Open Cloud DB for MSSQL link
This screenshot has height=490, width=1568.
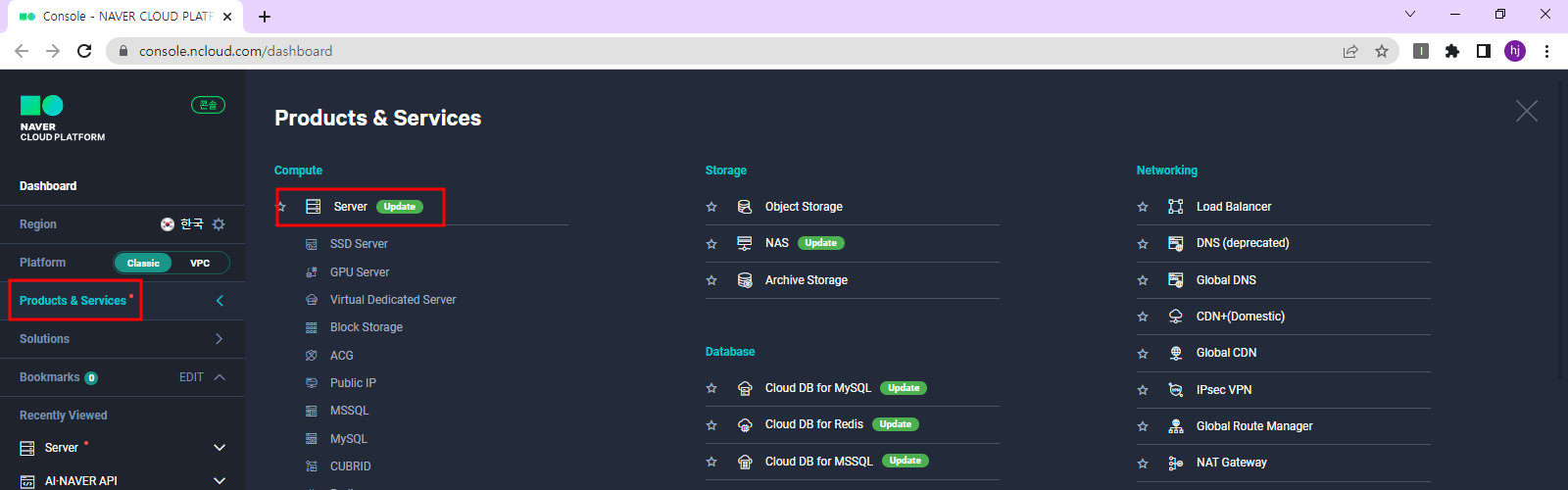pyautogui.click(x=819, y=462)
